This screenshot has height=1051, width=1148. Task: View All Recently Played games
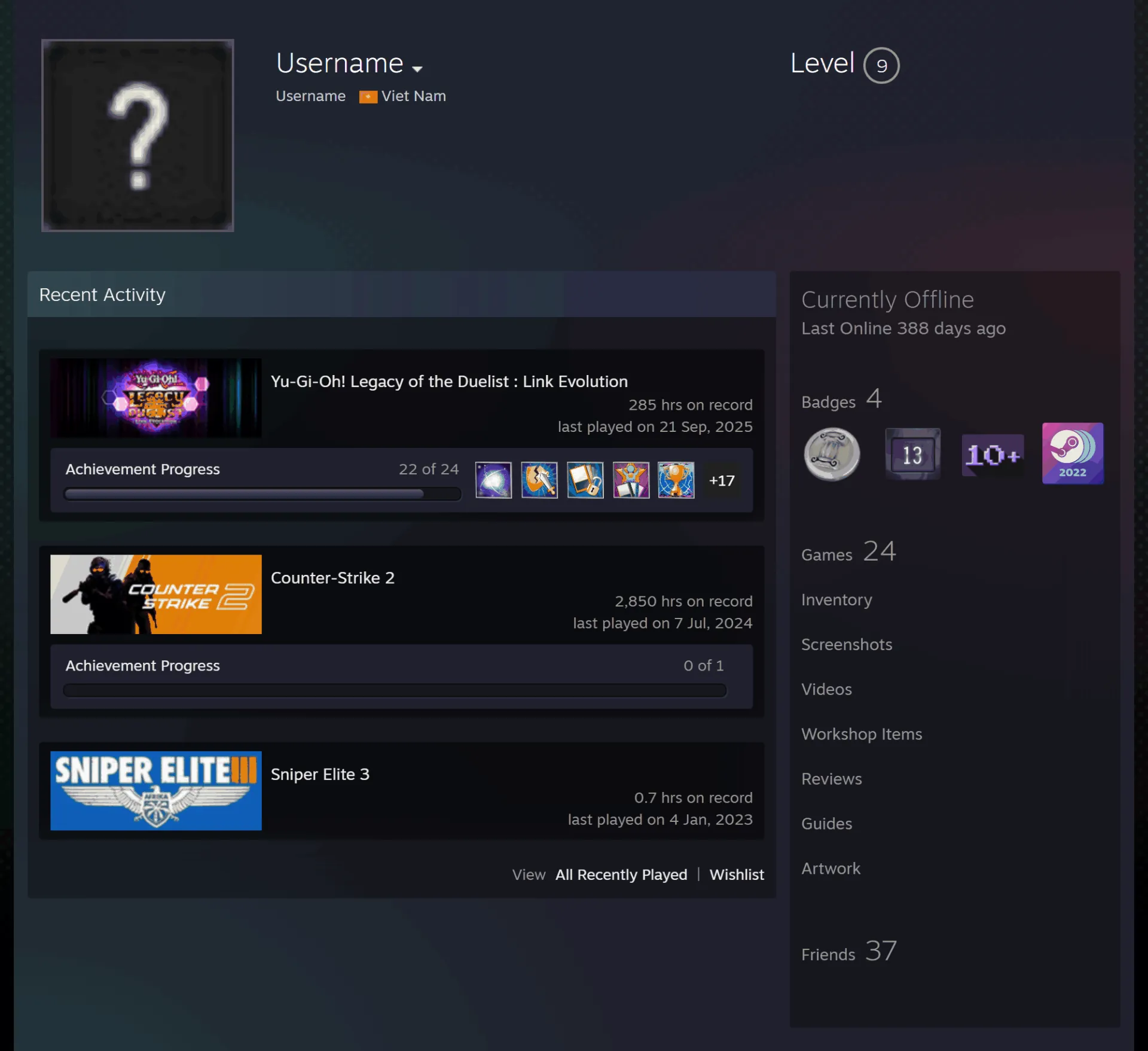[621, 875]
